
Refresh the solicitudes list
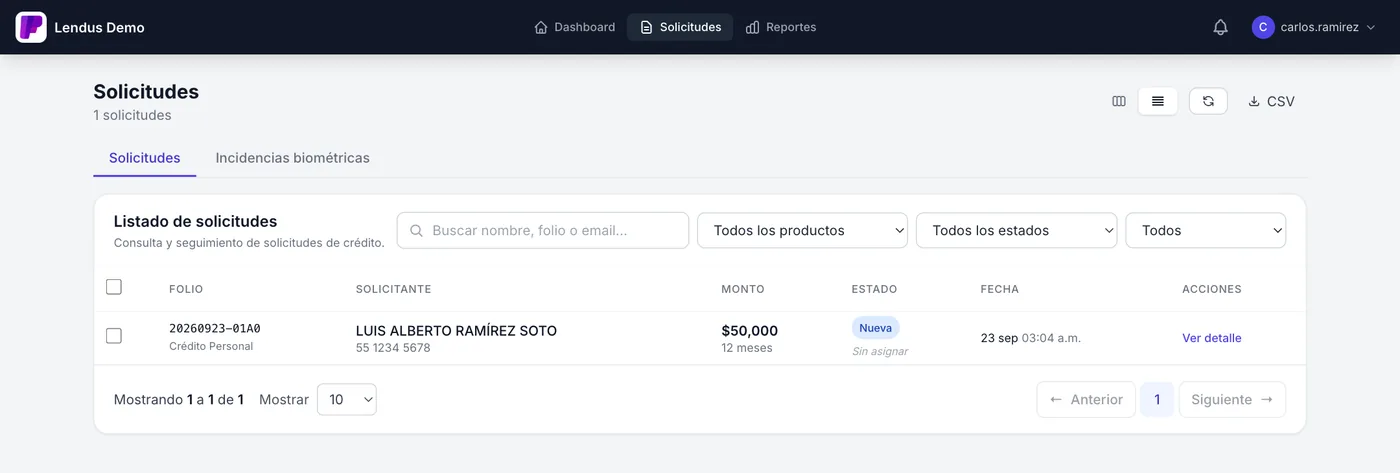1208,101
